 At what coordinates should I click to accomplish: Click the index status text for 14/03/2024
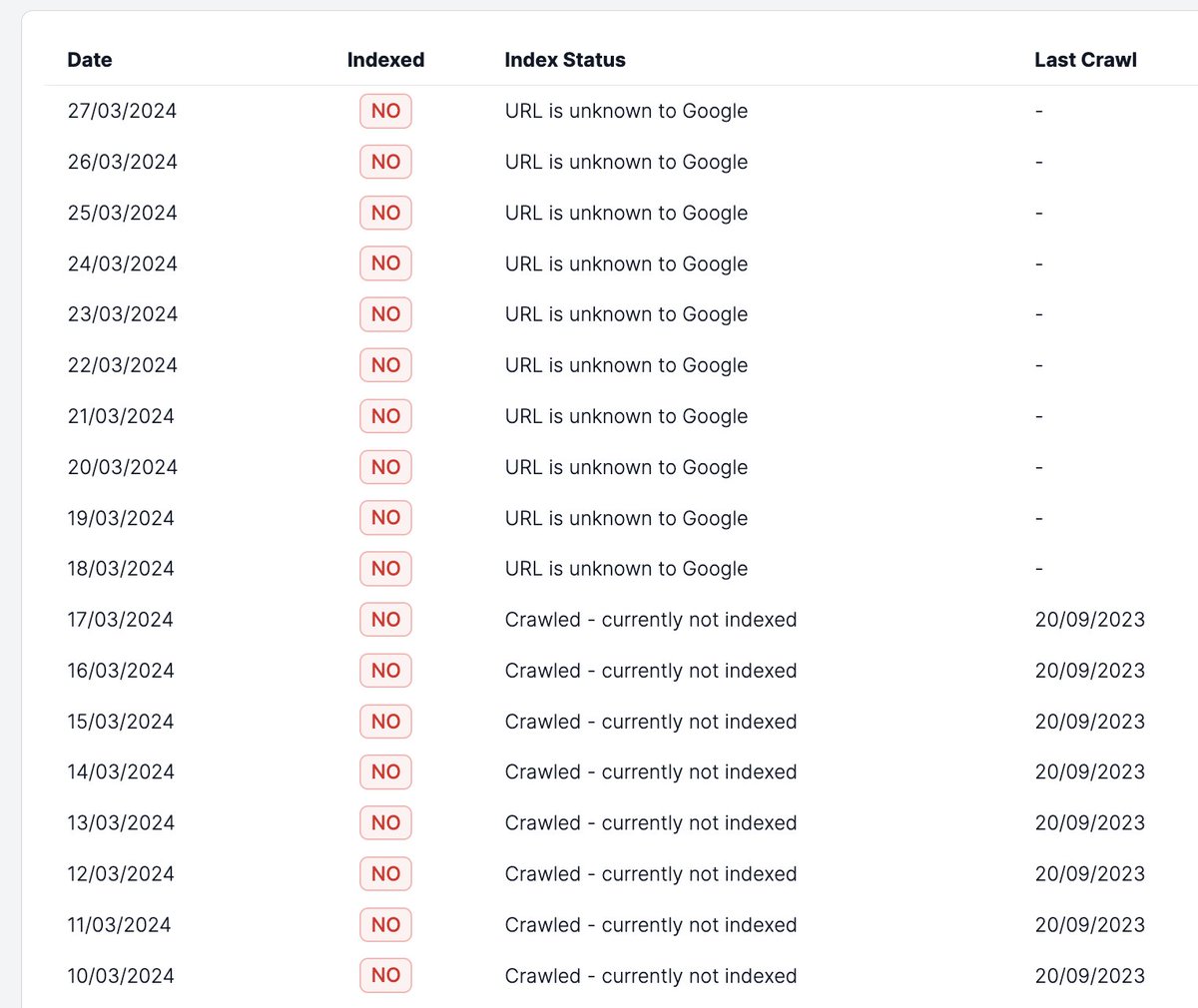651,771
